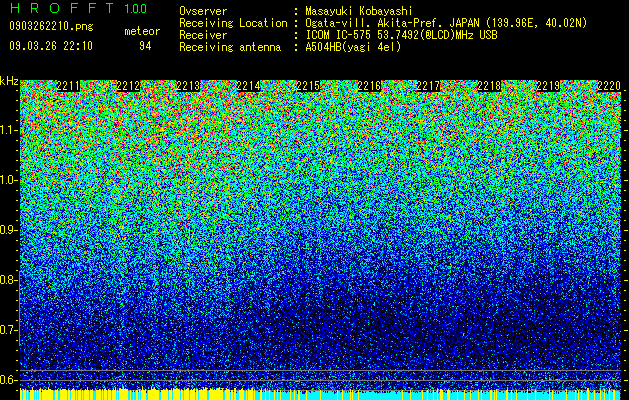The width and height of the screenshot is (629, 400).
Task: Click the observer name Masayuki Kobayashi
Action: coord(359,11)
